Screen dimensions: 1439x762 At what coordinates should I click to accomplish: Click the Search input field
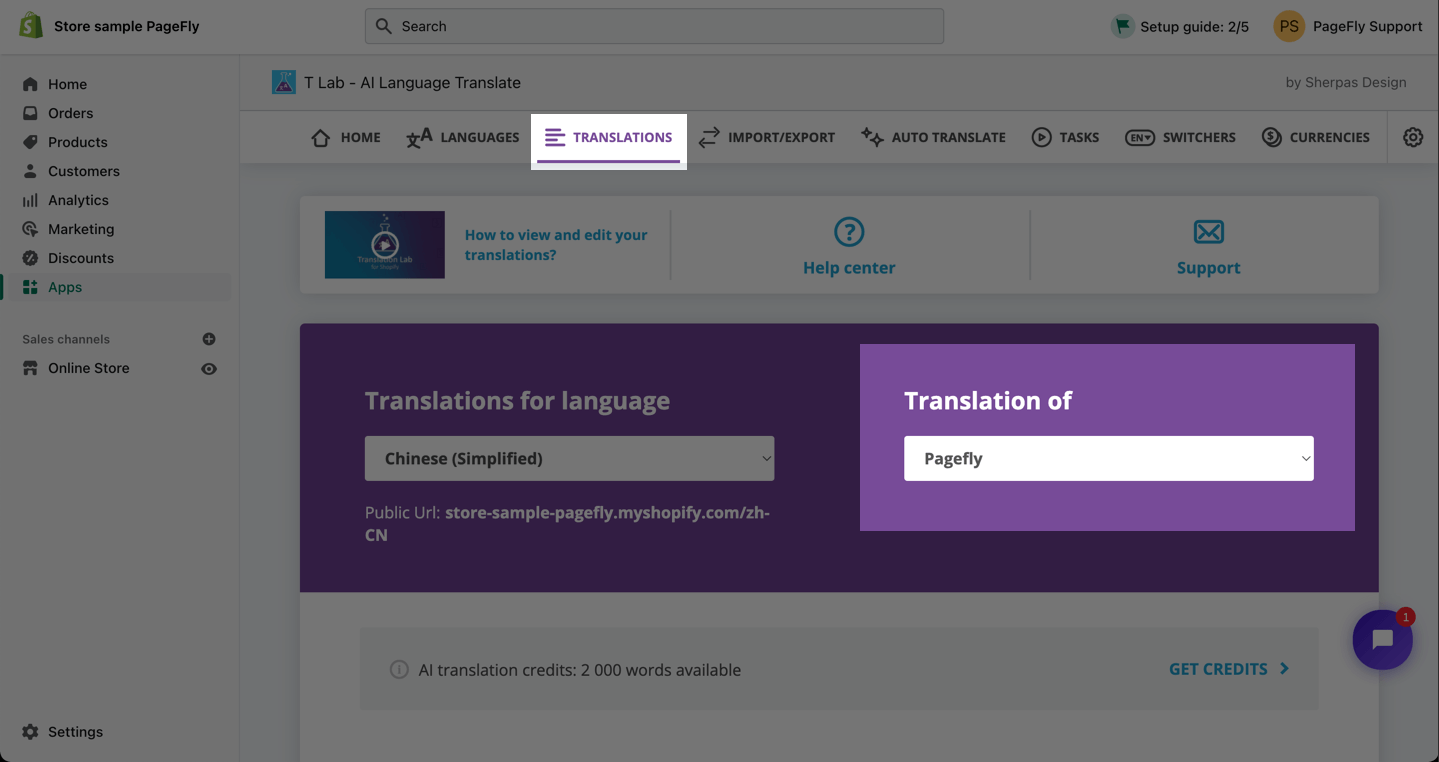(654, 26)
